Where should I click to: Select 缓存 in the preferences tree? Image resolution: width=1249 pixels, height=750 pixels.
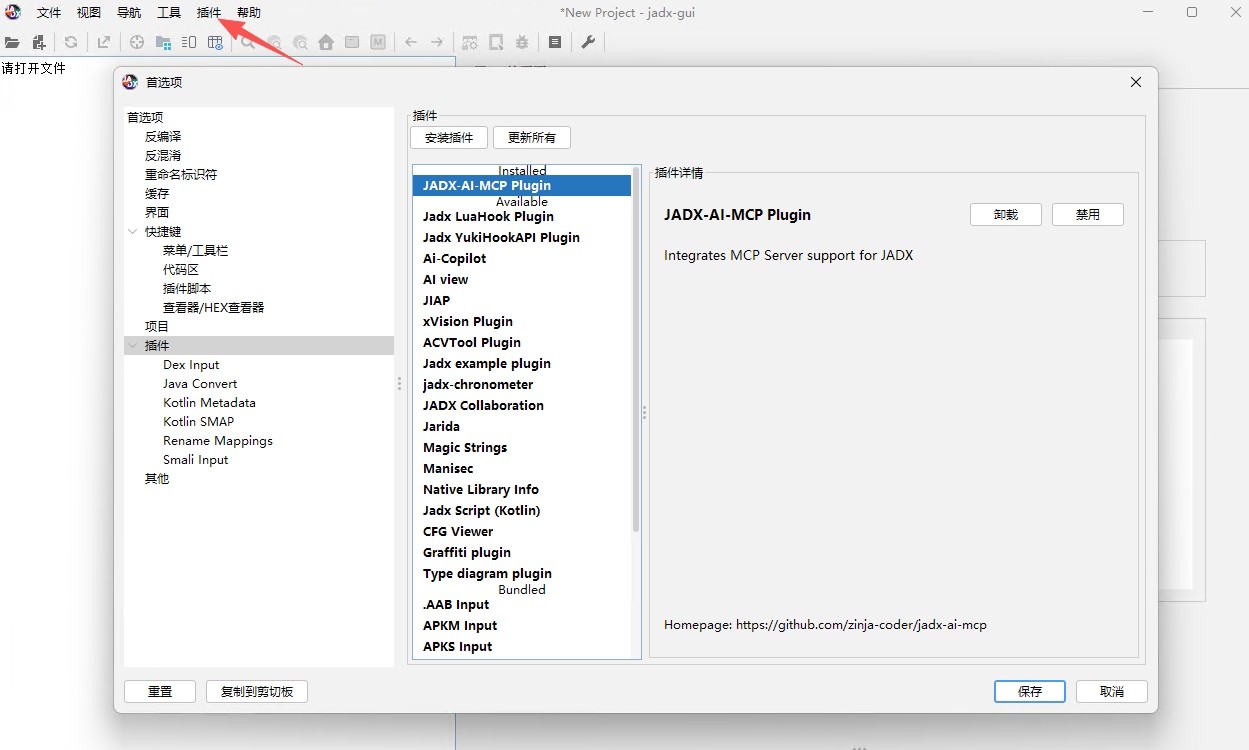pyautogui.click(x=157, y=193)
